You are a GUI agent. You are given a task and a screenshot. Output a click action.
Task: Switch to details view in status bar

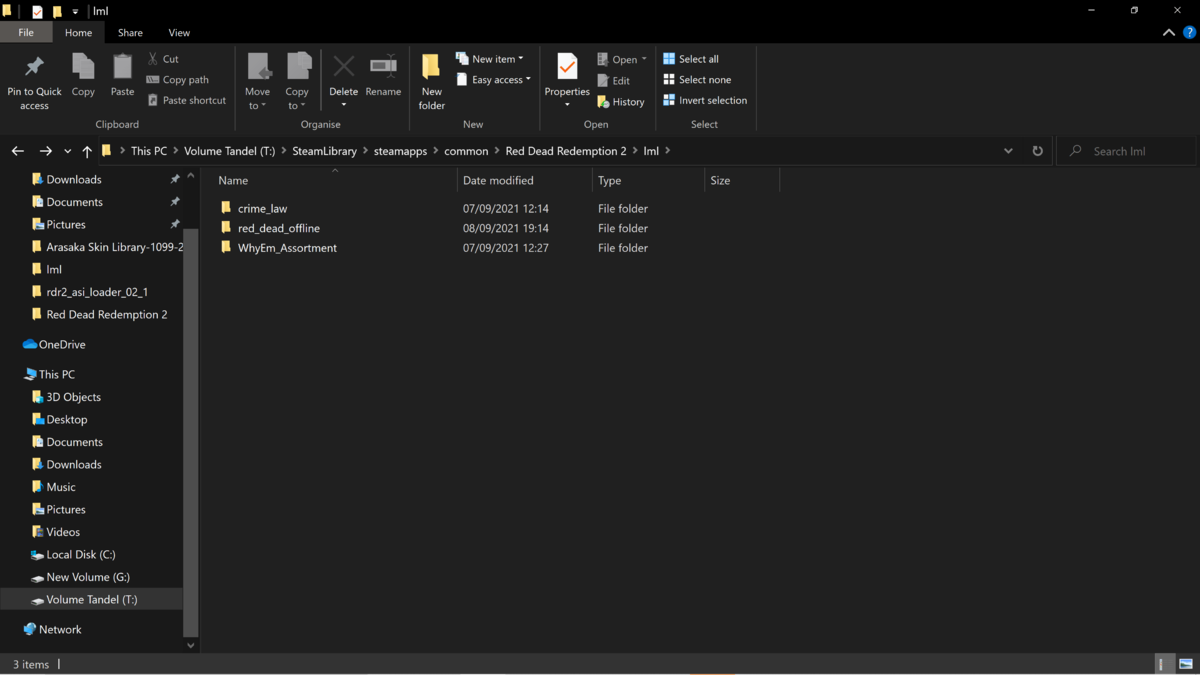click(x=1161, y=664)
